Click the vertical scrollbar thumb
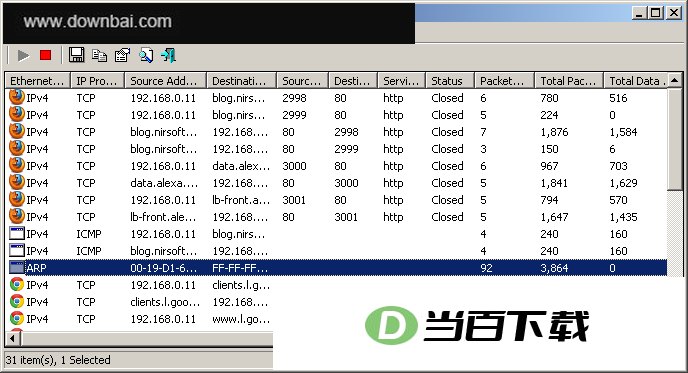The image size is (688, 373). [x=675, y=139]
